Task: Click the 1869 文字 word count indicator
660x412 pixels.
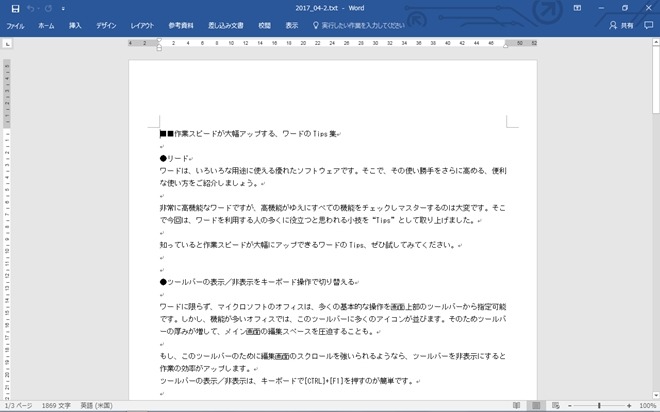Action: 58,405
